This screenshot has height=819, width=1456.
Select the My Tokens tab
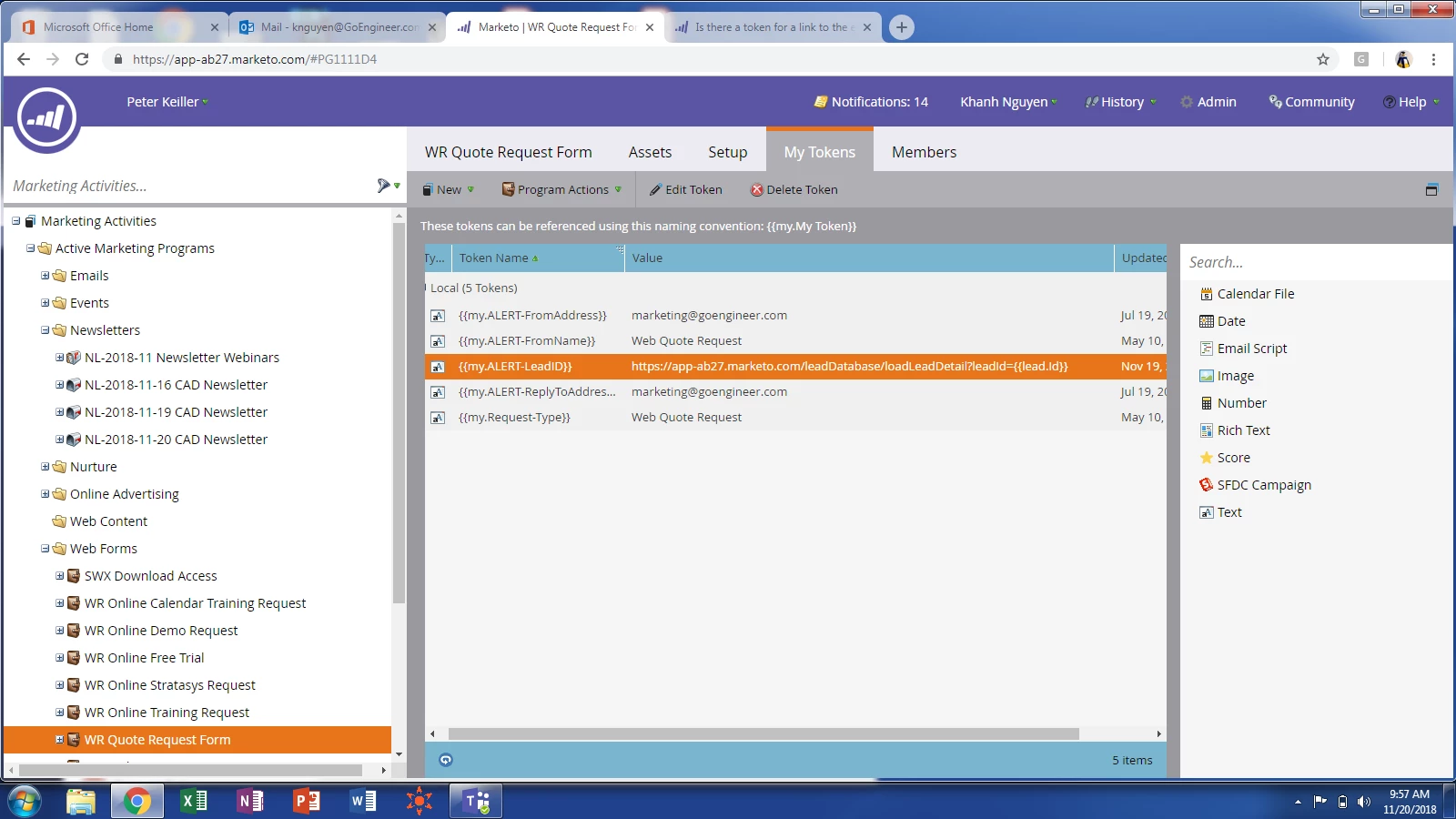pyautogui.click(x=820, y=151)
